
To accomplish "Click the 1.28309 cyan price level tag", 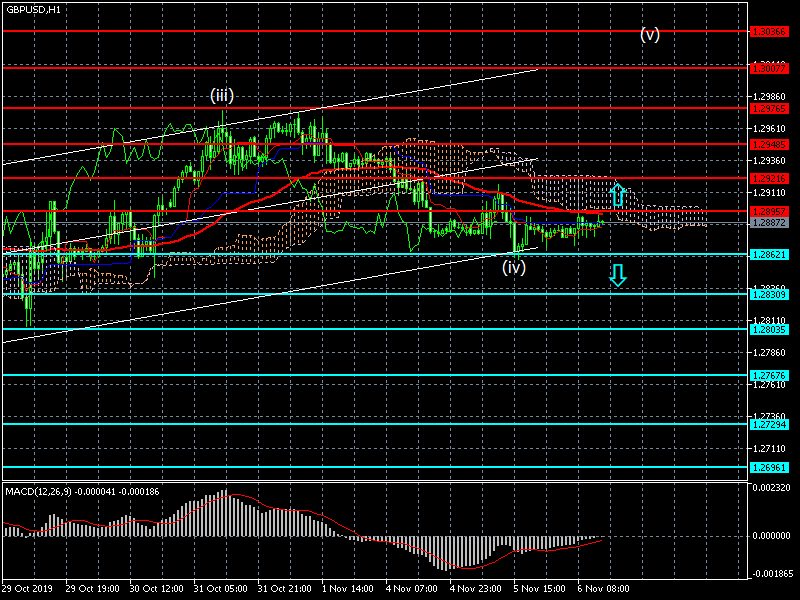I will pos(769,294).
